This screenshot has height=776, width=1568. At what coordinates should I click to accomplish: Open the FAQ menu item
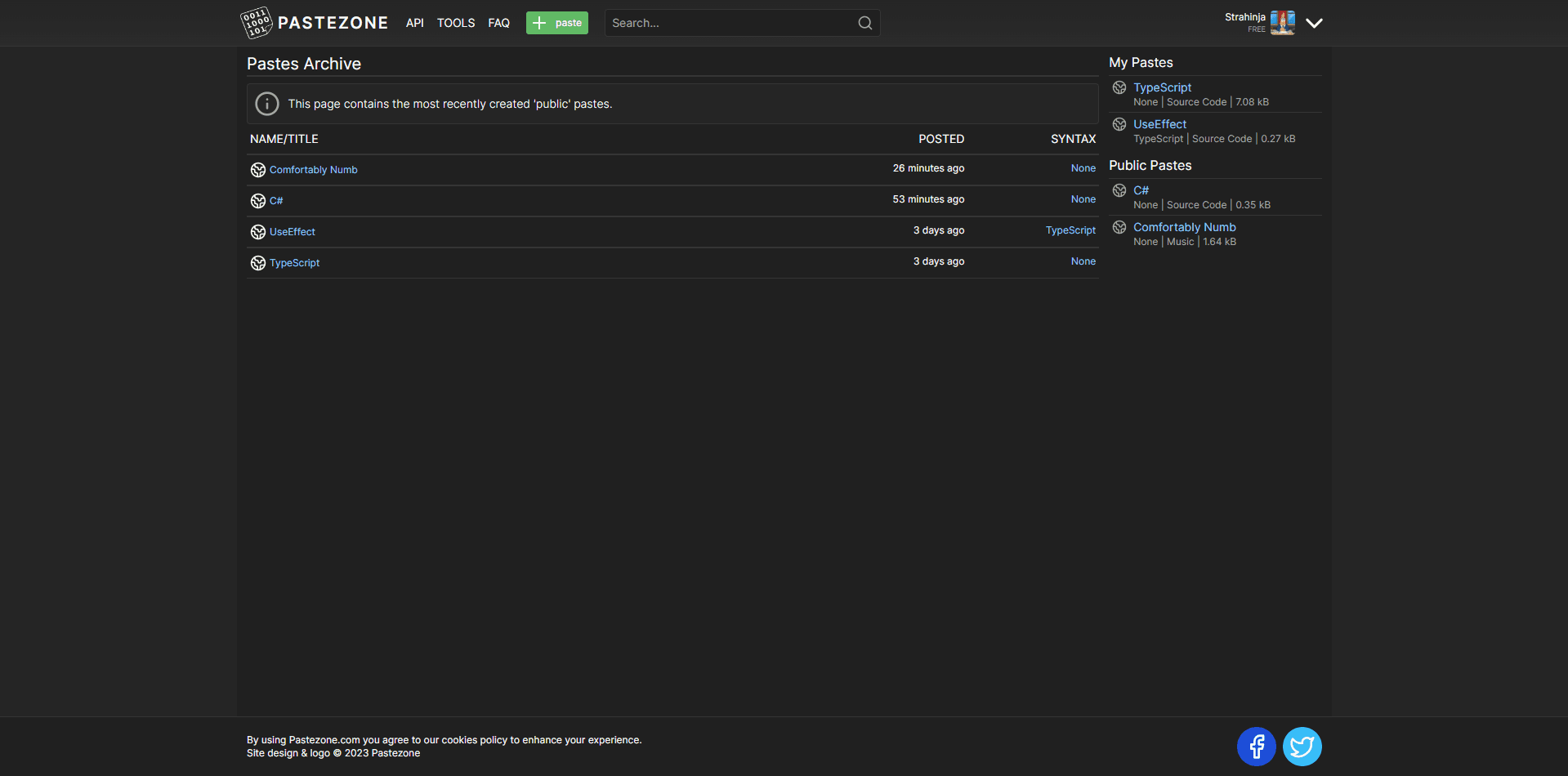pos(499,23)
